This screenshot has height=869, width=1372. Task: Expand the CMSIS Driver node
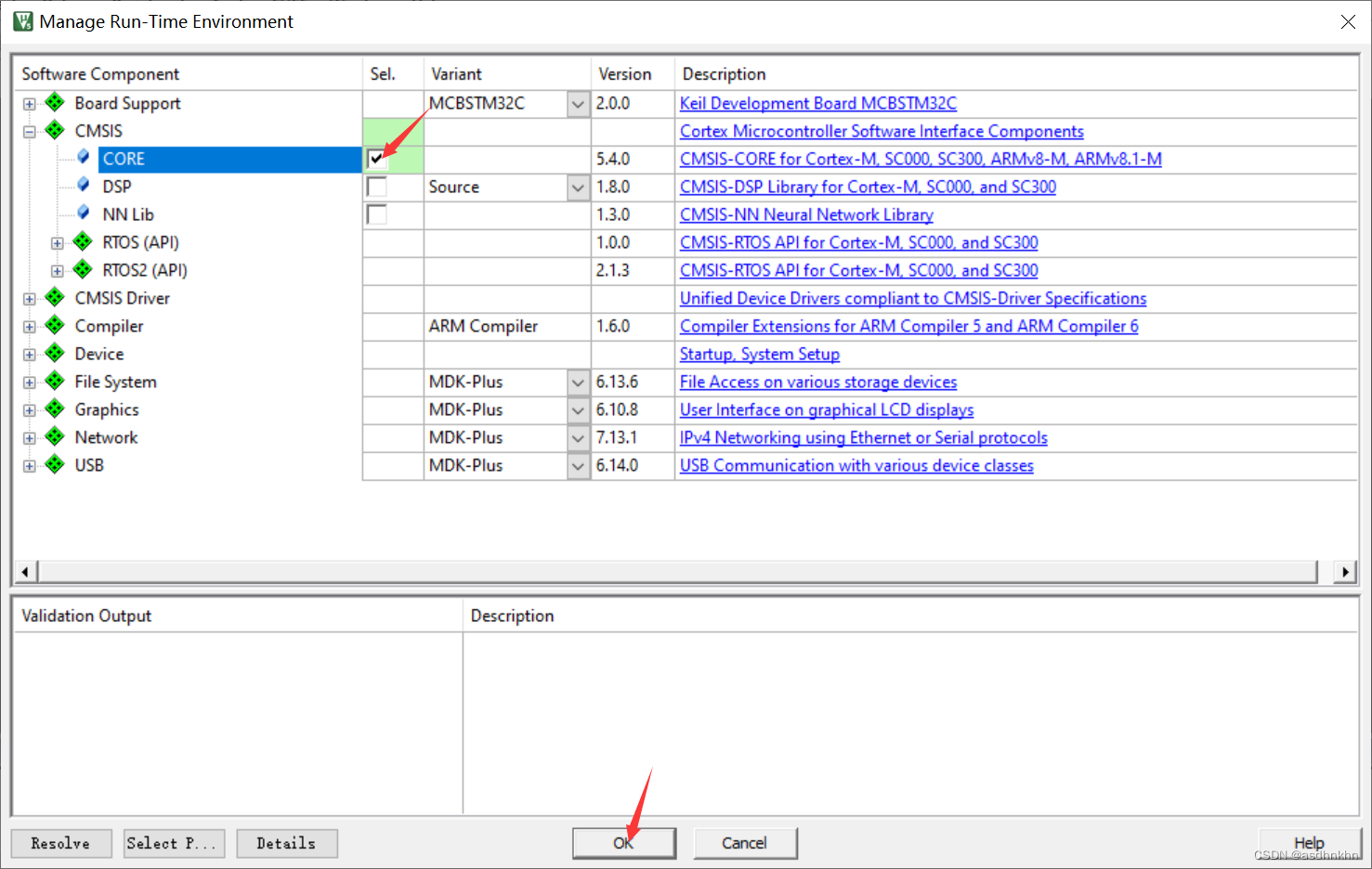[30, 299]
